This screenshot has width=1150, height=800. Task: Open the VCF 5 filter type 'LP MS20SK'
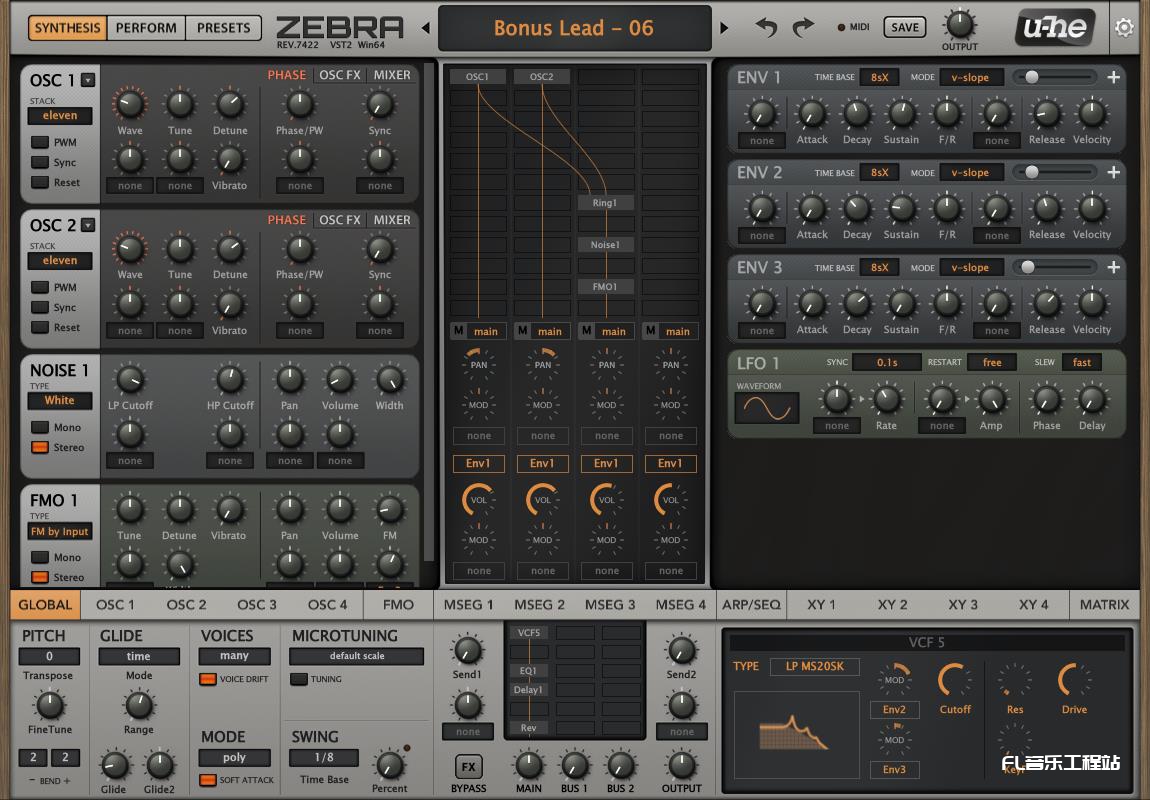(x=814, y=666)
